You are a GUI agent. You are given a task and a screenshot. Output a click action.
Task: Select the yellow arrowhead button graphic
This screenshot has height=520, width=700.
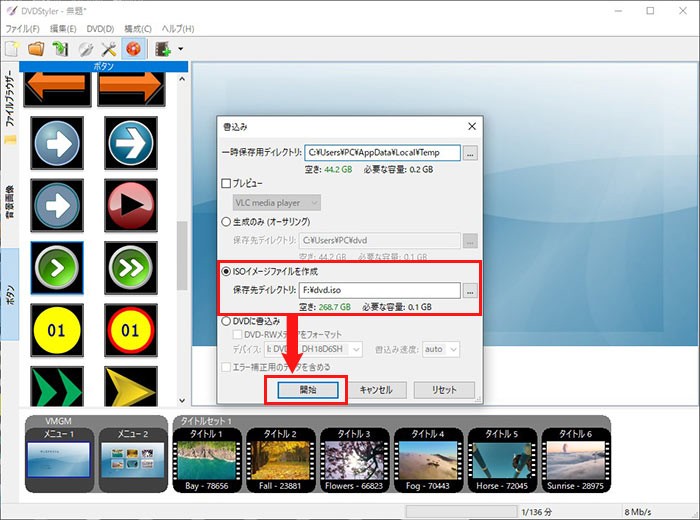(x=131, y=387)
